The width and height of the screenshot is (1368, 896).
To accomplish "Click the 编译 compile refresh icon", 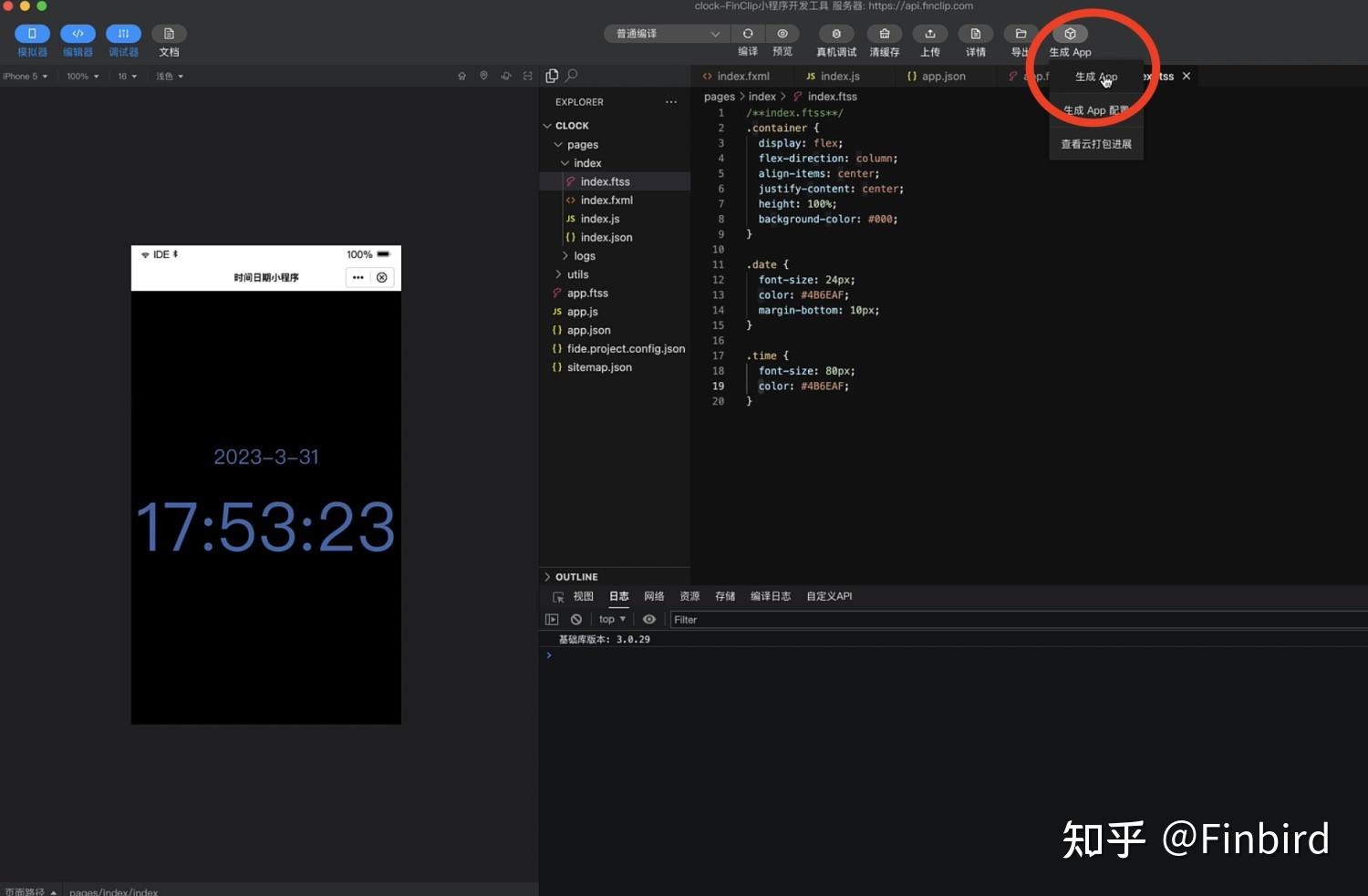I will tap(748, 34).
